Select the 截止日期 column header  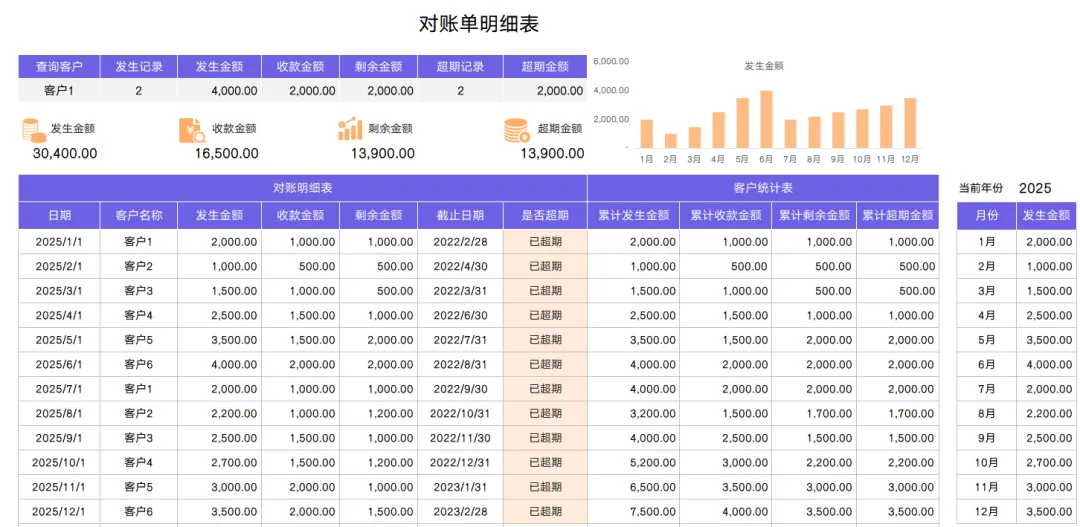(460, 216)
